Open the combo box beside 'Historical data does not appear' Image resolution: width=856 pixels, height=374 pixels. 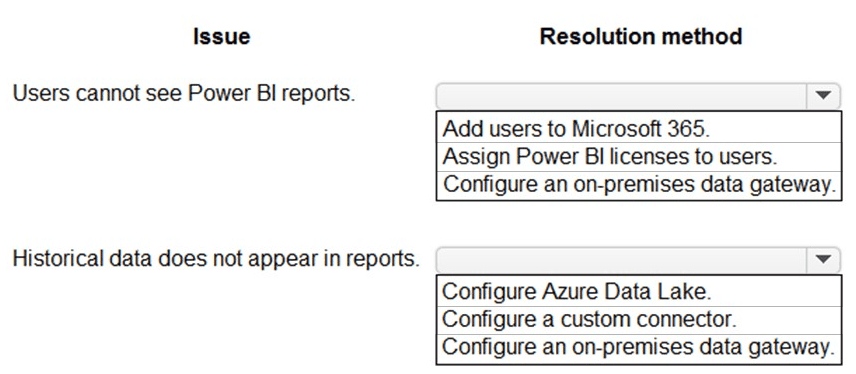click(x=638, y=259)
